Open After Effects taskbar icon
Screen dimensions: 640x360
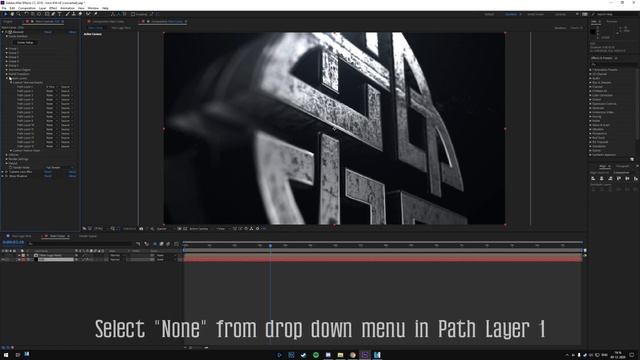pyautogui.click(x=364, y=355)
